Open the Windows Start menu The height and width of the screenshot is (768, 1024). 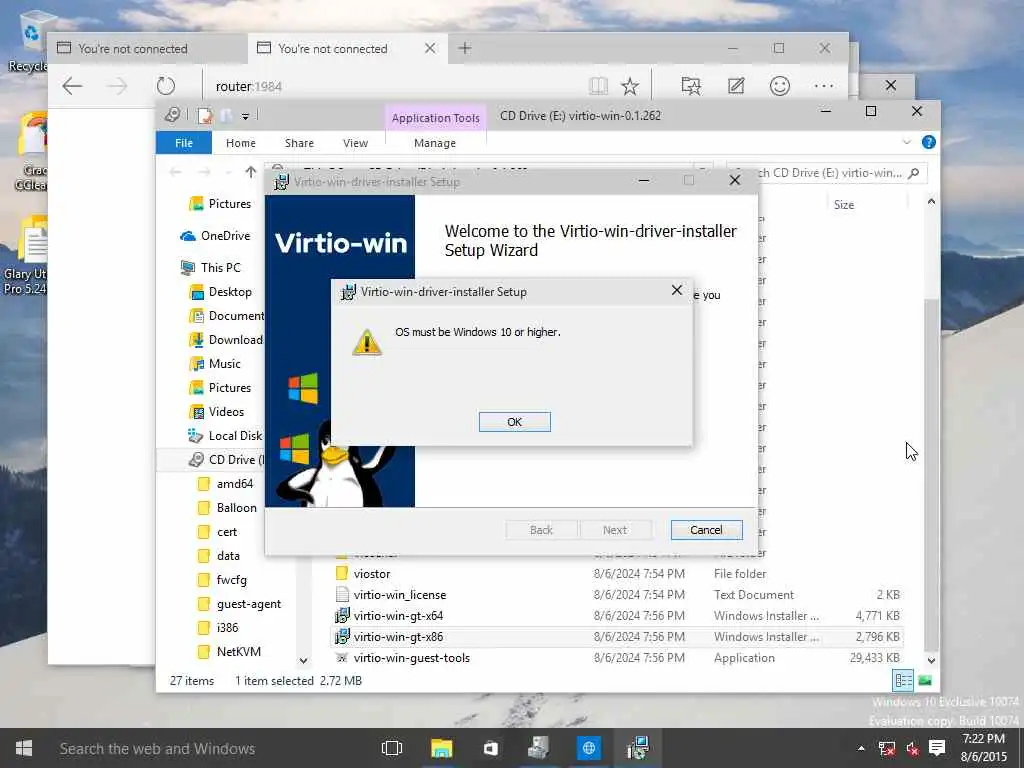point(24,748)
